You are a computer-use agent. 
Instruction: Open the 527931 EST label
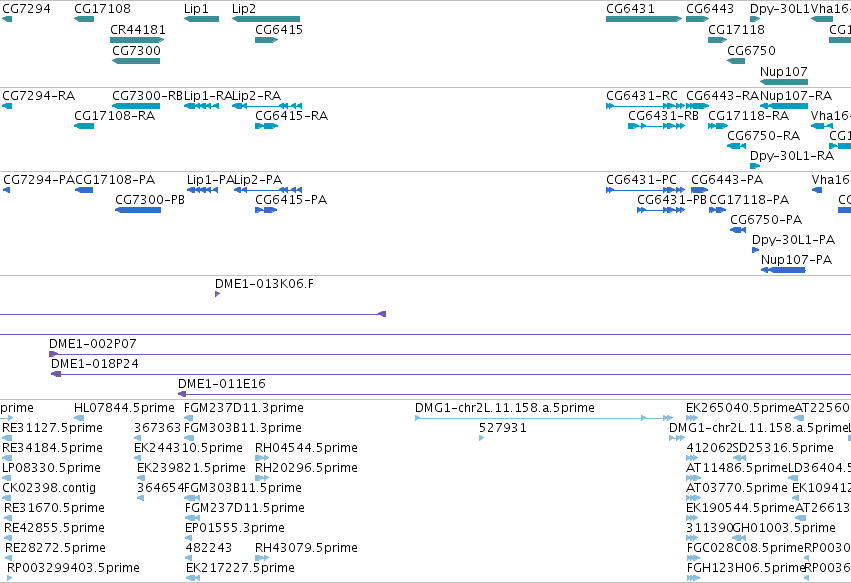503,428
